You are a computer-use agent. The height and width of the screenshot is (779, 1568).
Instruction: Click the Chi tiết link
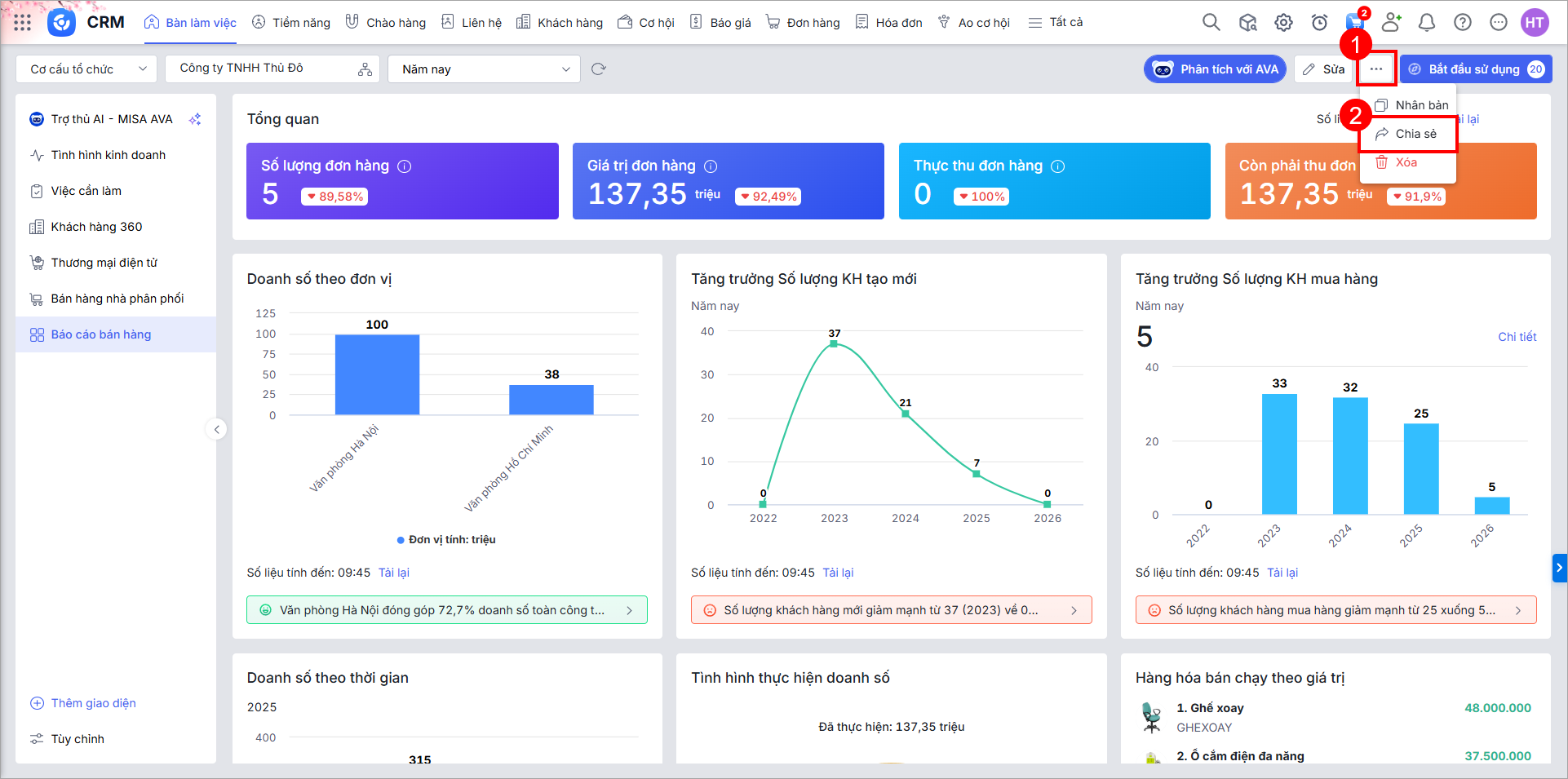1517,337
